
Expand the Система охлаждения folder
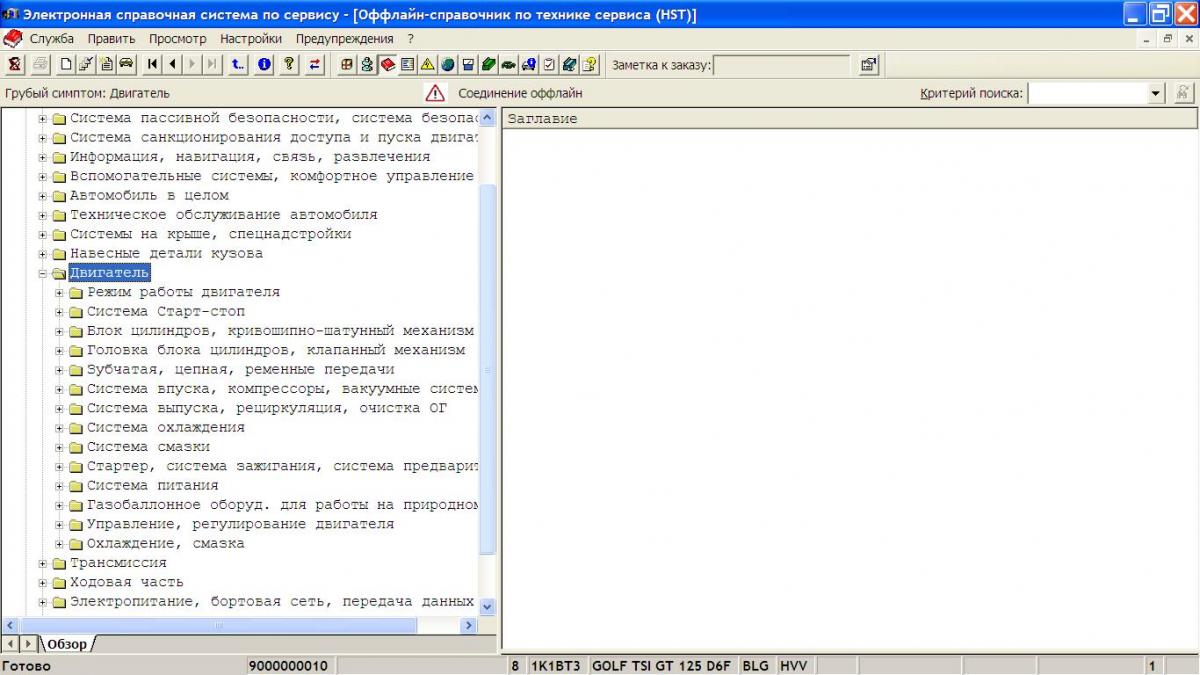(x=60, y=428)
